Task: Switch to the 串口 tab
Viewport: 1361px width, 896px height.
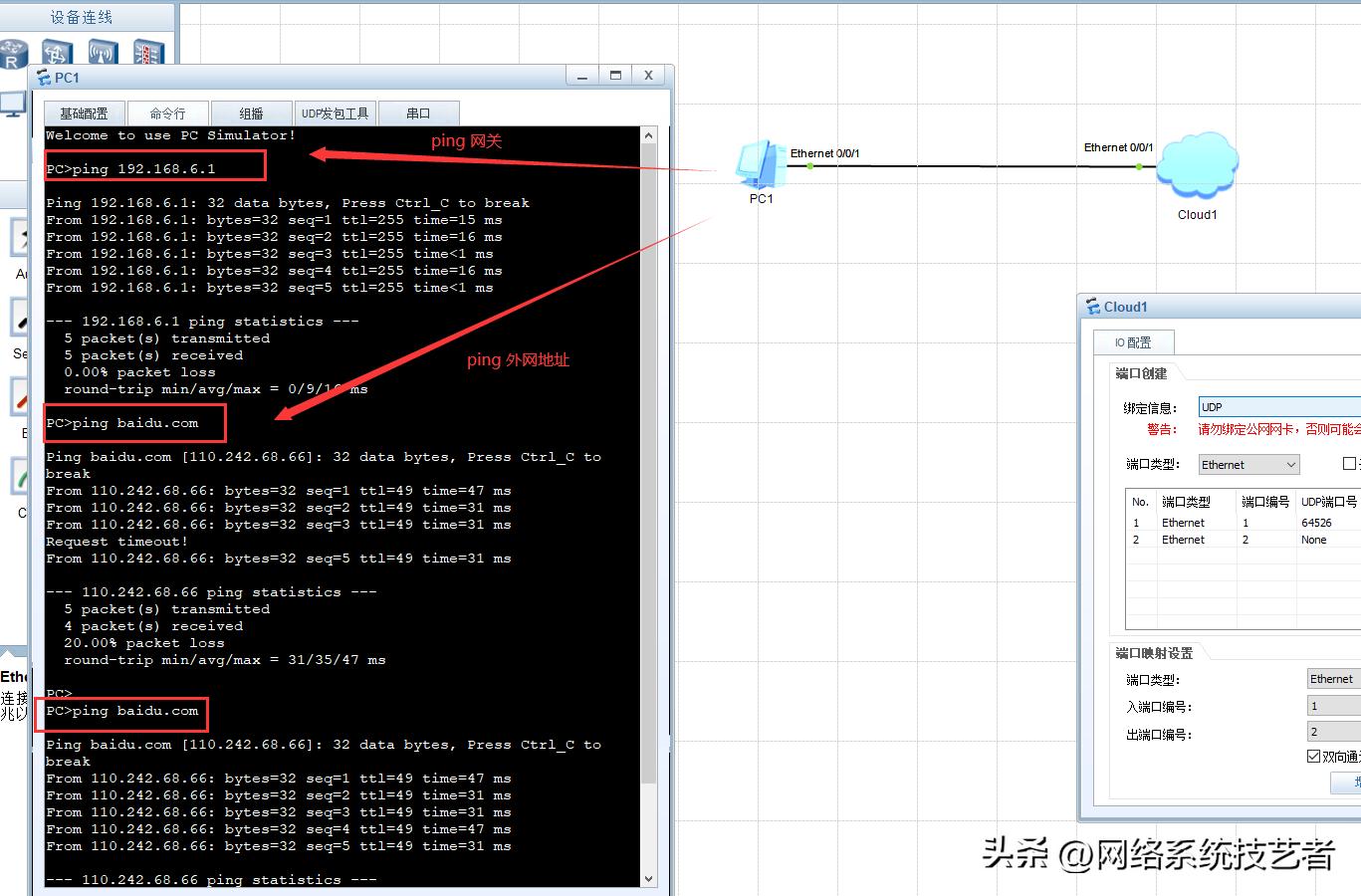Action: click(418, 113)
